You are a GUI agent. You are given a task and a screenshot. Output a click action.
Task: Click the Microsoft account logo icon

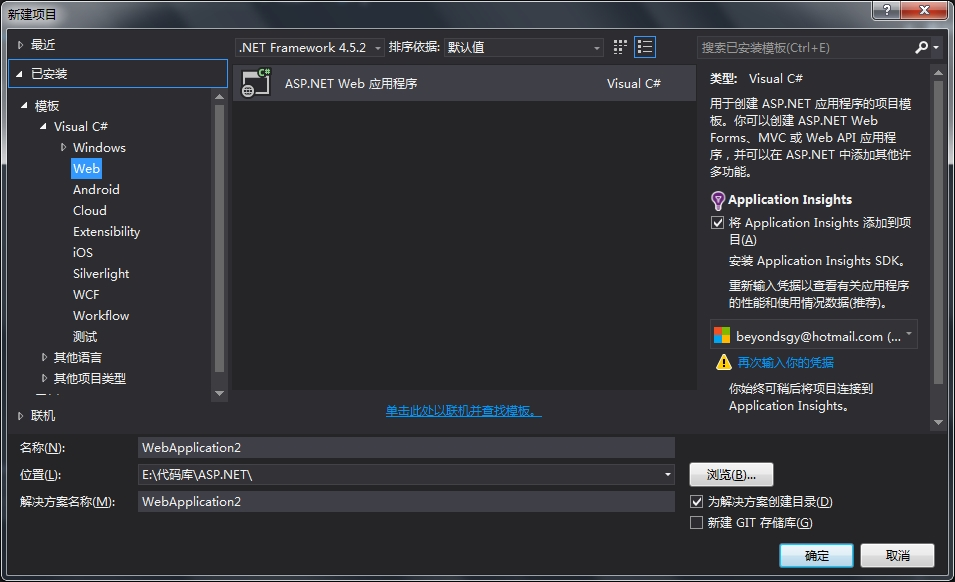tap(722, 335)
